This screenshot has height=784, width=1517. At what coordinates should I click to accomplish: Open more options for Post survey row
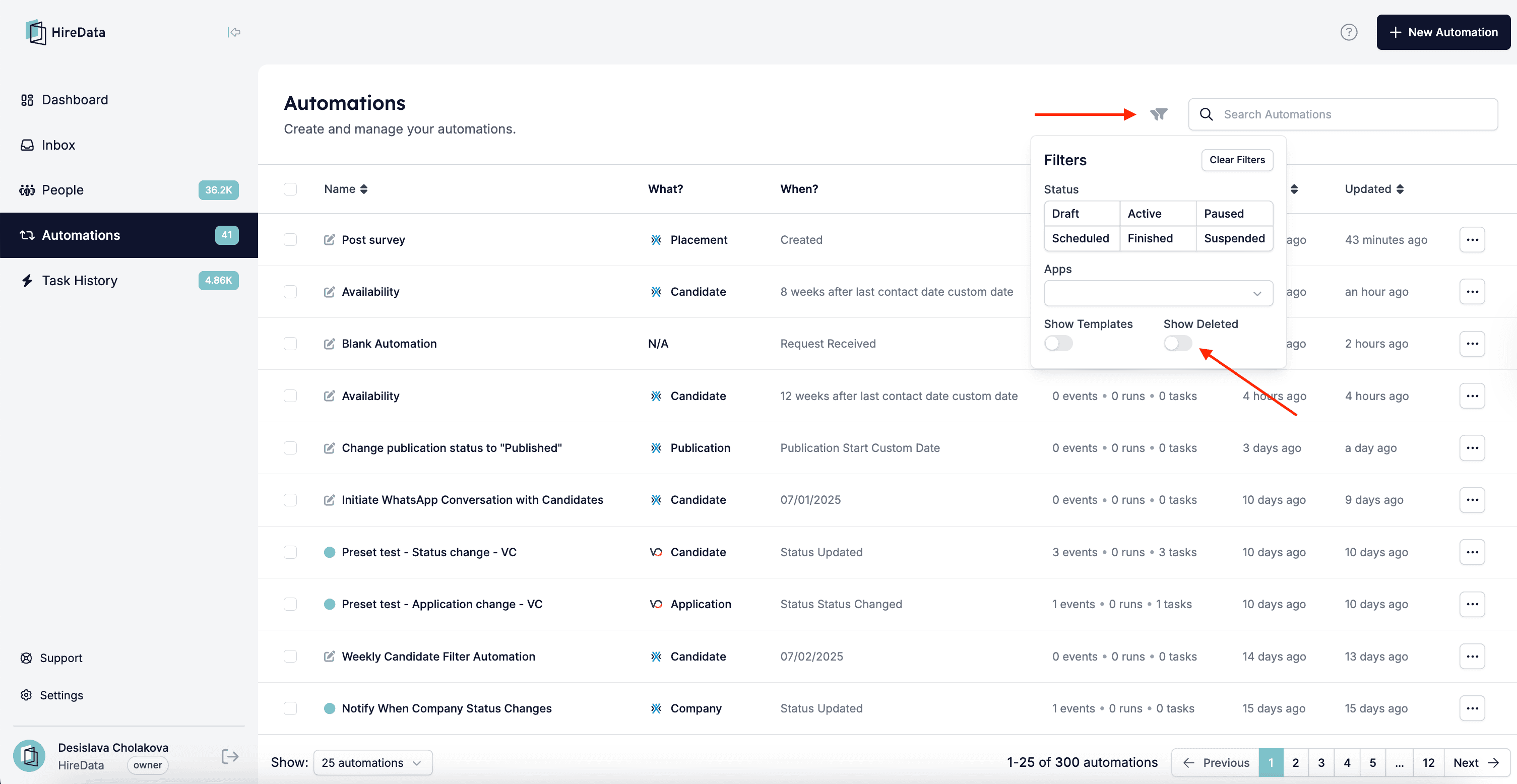pos(1472,239)
